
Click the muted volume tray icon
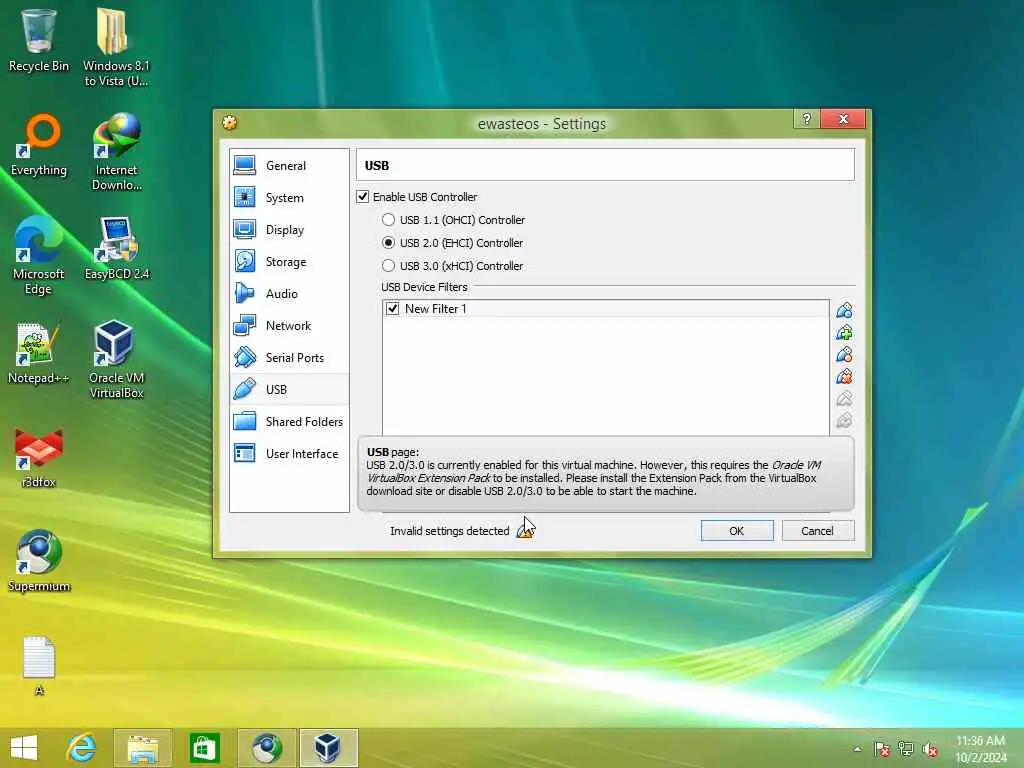pos(930,750)
